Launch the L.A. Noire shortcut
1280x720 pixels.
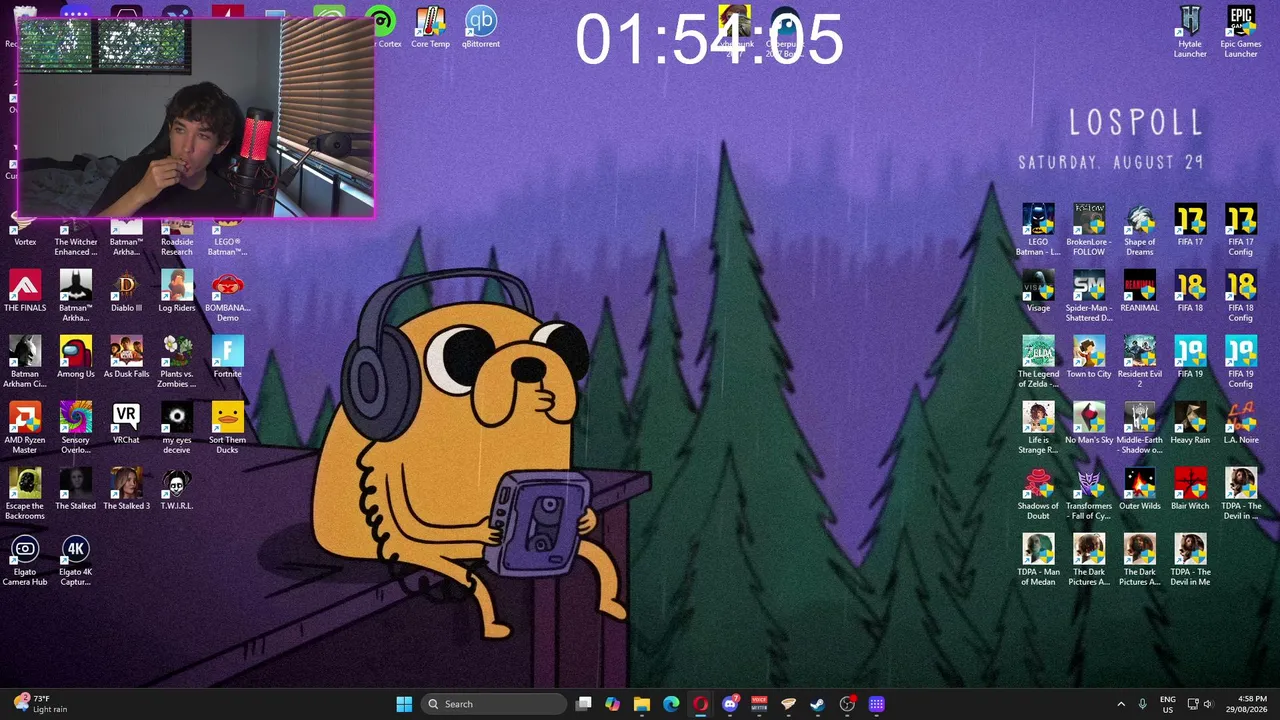(x=1241, y=424)
